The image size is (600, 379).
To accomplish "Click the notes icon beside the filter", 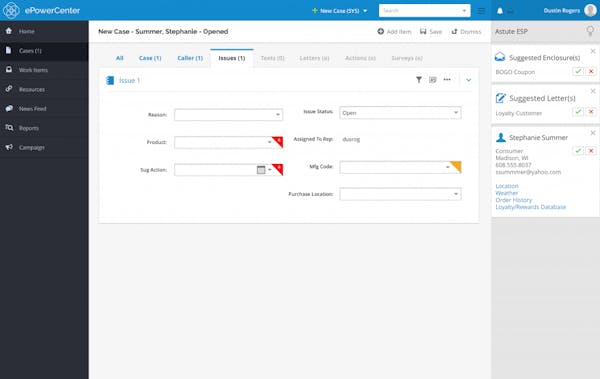I will [433, 80].
